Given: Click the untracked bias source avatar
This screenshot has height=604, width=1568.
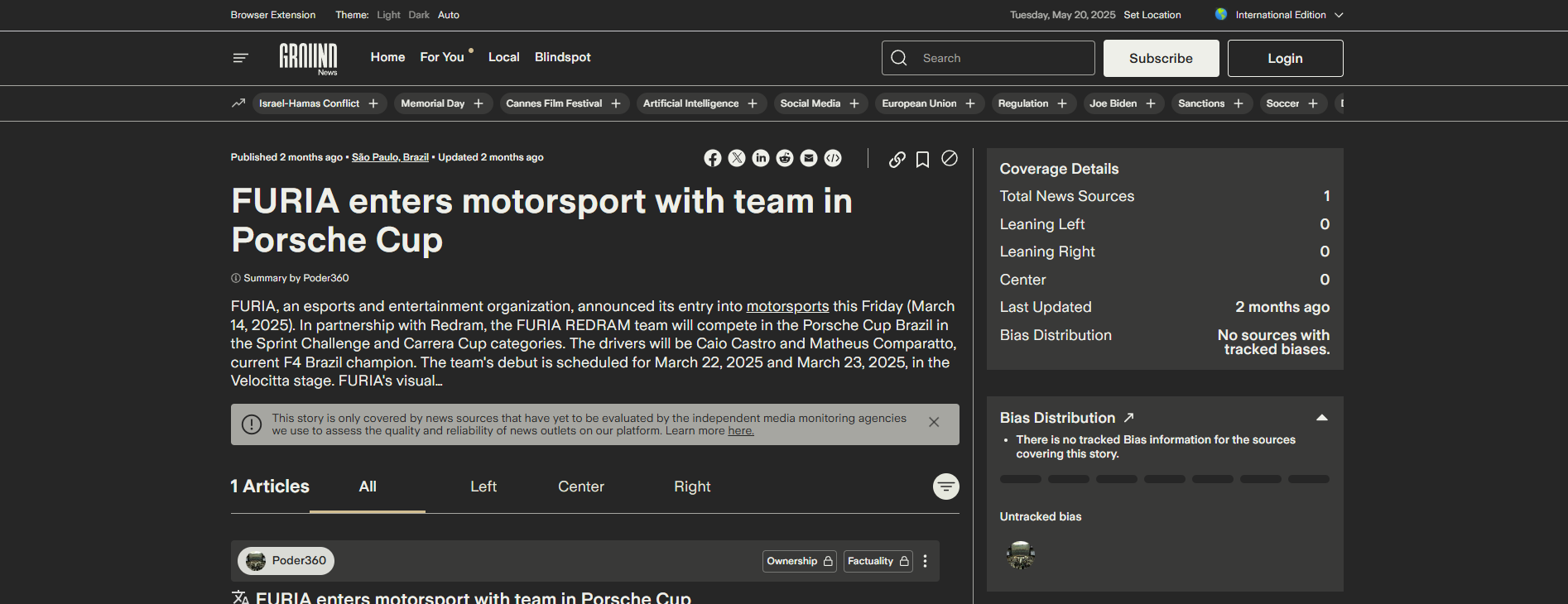Looking at the screenshot, I should click(x=1021, y=555).
